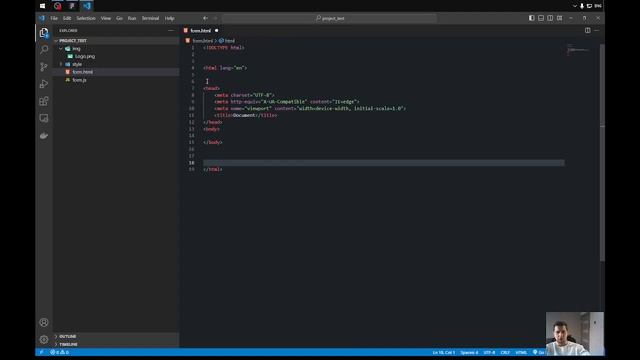
Task: Open the Docker view in activity bar
Action: [44, 136]
